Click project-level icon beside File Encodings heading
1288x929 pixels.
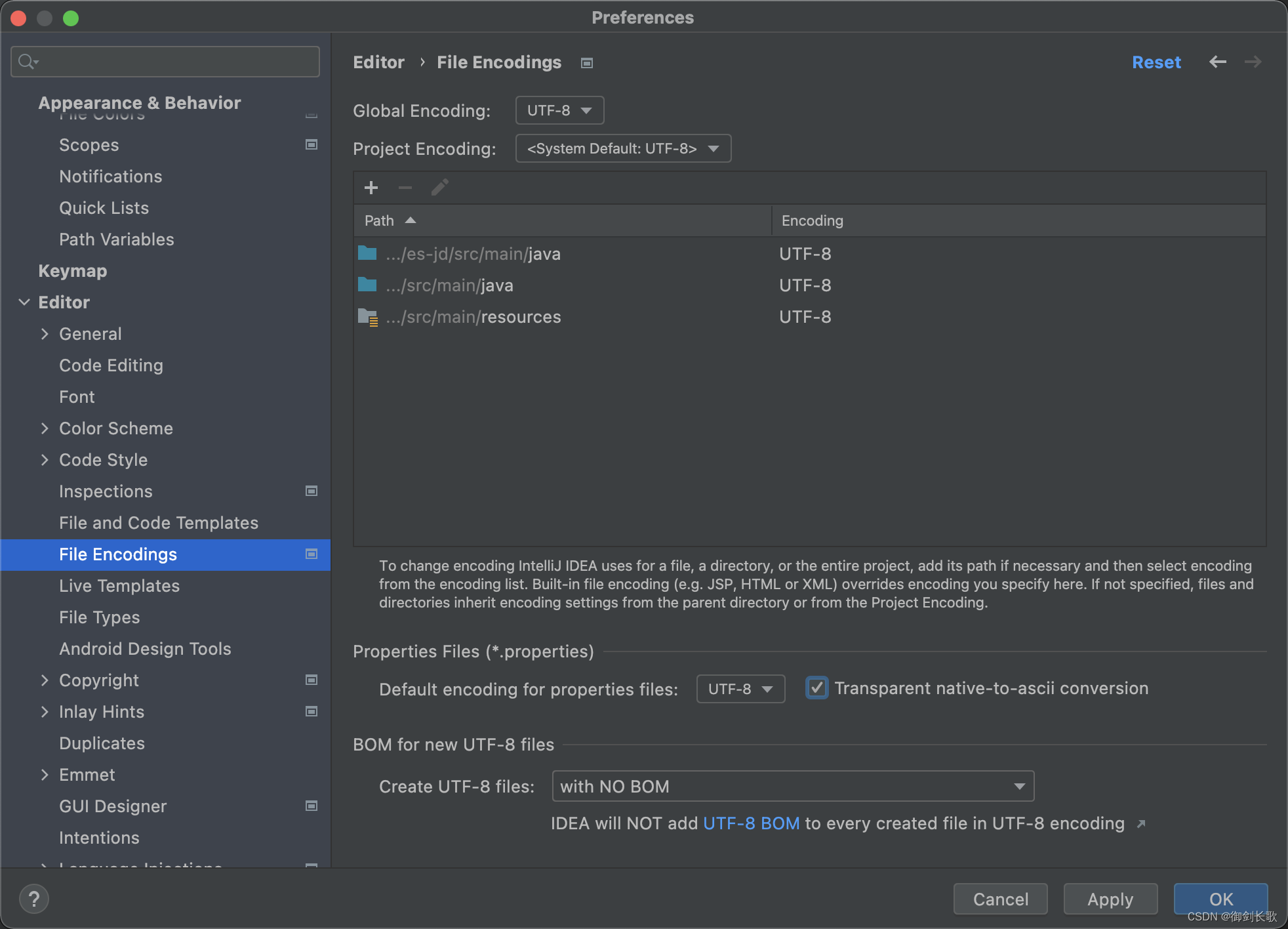pos(587,63)
